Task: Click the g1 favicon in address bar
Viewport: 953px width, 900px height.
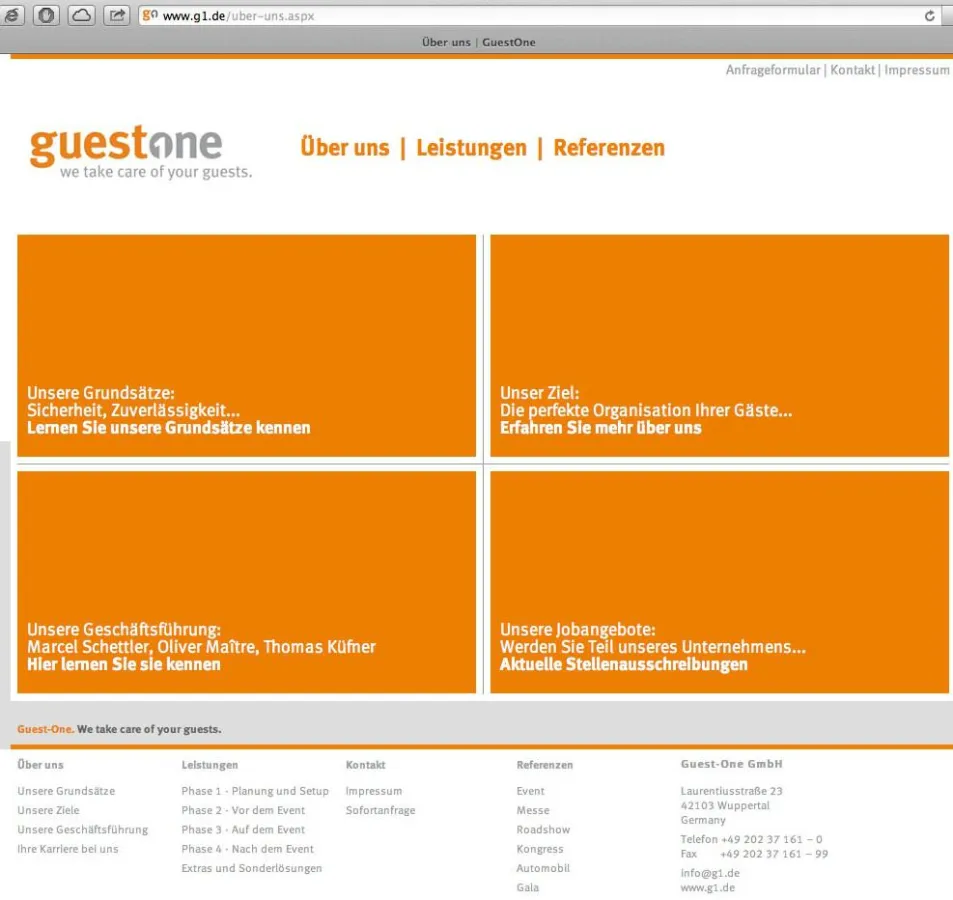Action: coord(150,16)
